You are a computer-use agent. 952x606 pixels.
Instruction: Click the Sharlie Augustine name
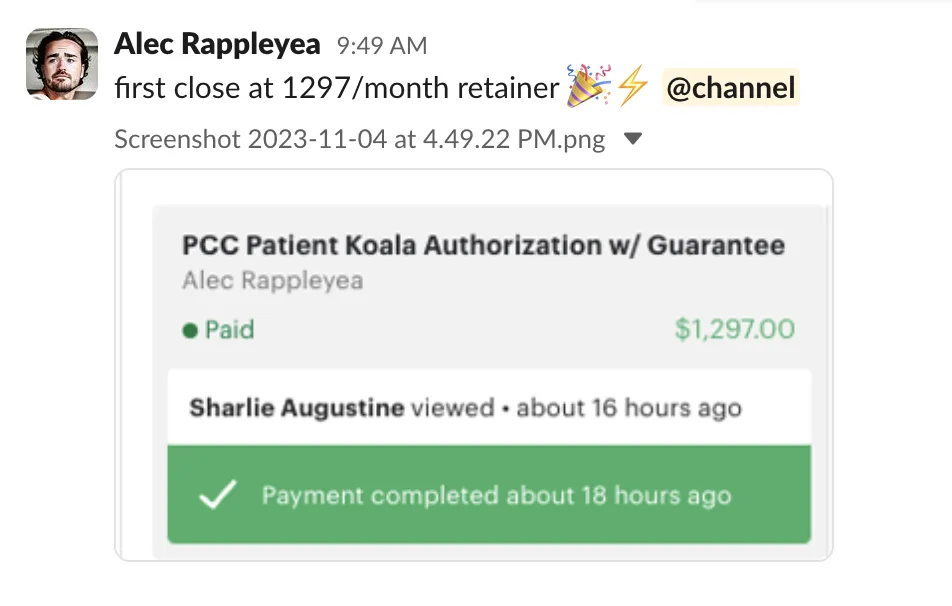tap(297, 407)
